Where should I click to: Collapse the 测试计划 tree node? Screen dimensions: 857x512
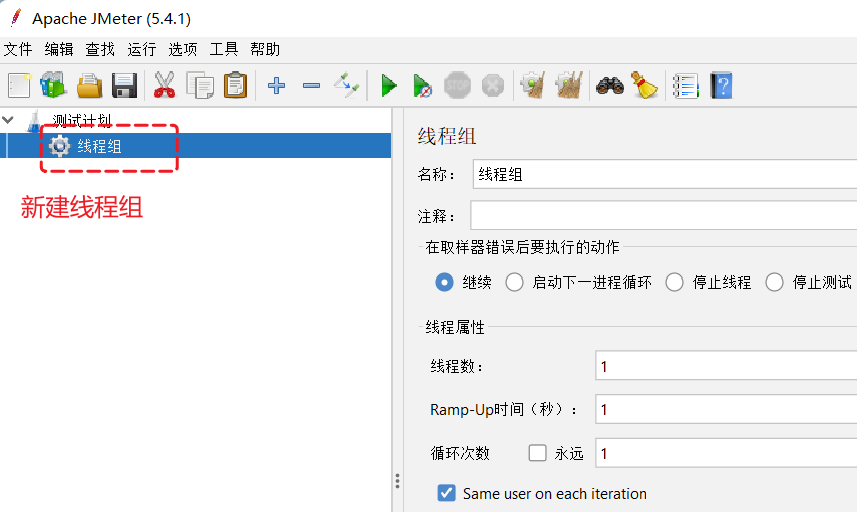coord(8,120)
